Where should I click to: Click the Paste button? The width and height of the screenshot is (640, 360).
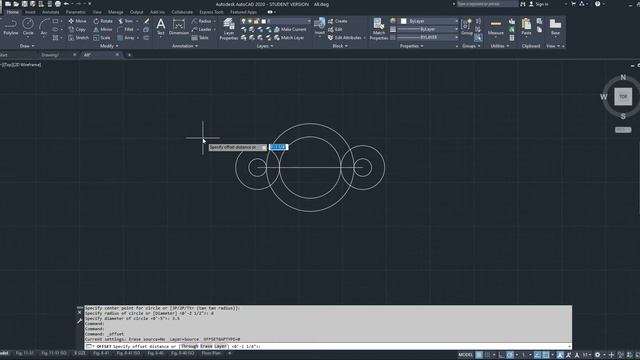pos(527,27)
